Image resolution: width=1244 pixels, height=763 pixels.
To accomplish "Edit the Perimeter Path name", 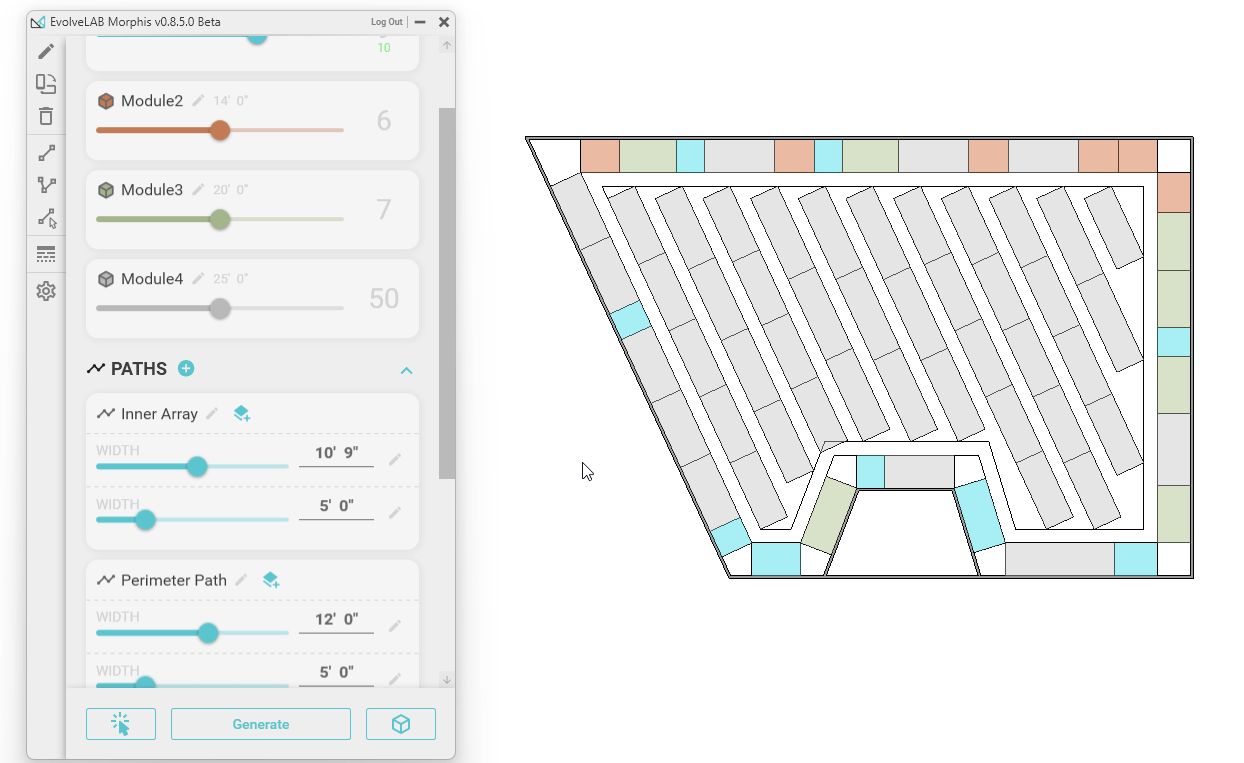I will pyautogui.click(x=241, y=580).
